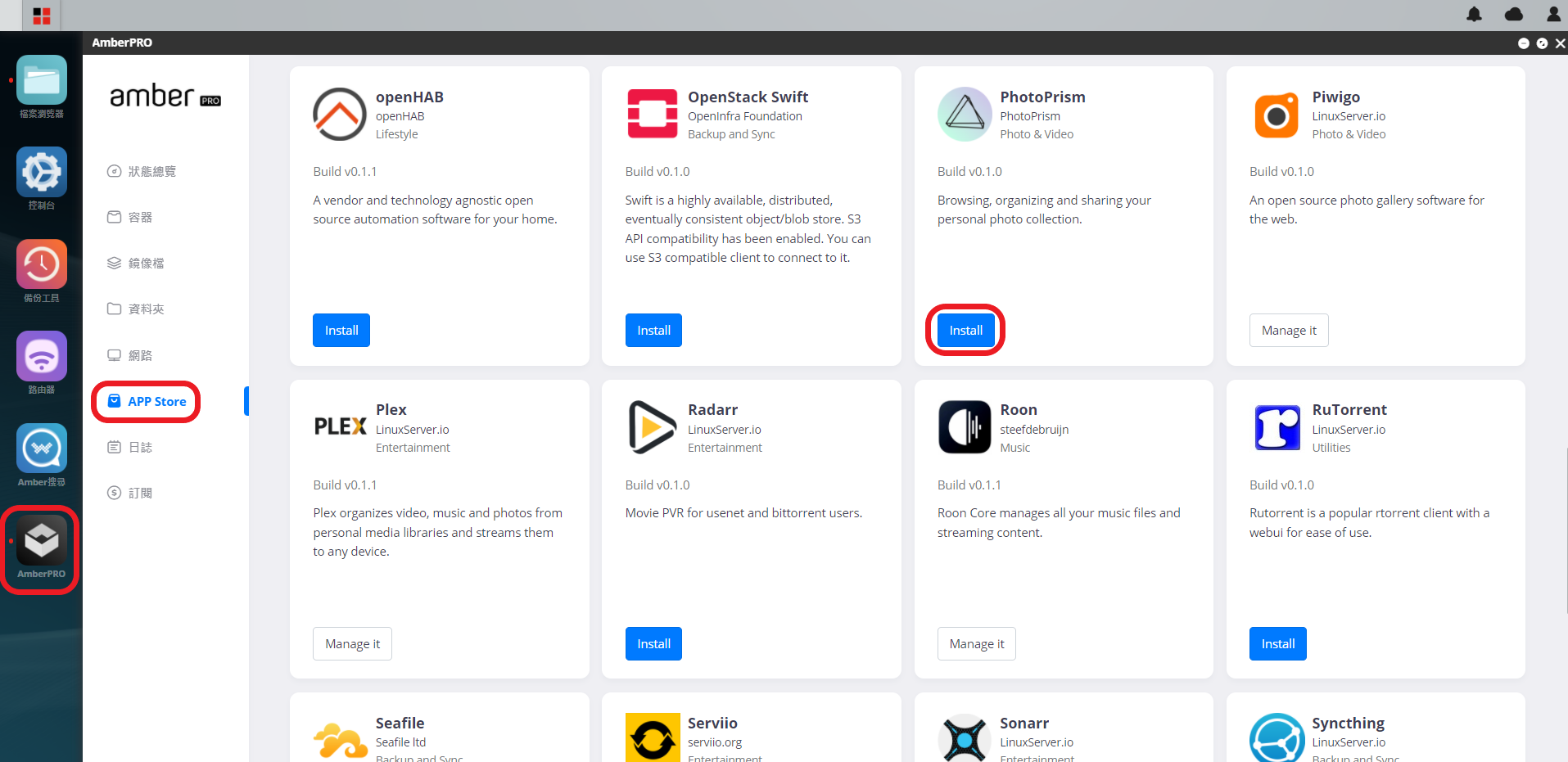Click the cloud status icon
This screenshot has height=762, width=1568.
(x=1514, y=14)
